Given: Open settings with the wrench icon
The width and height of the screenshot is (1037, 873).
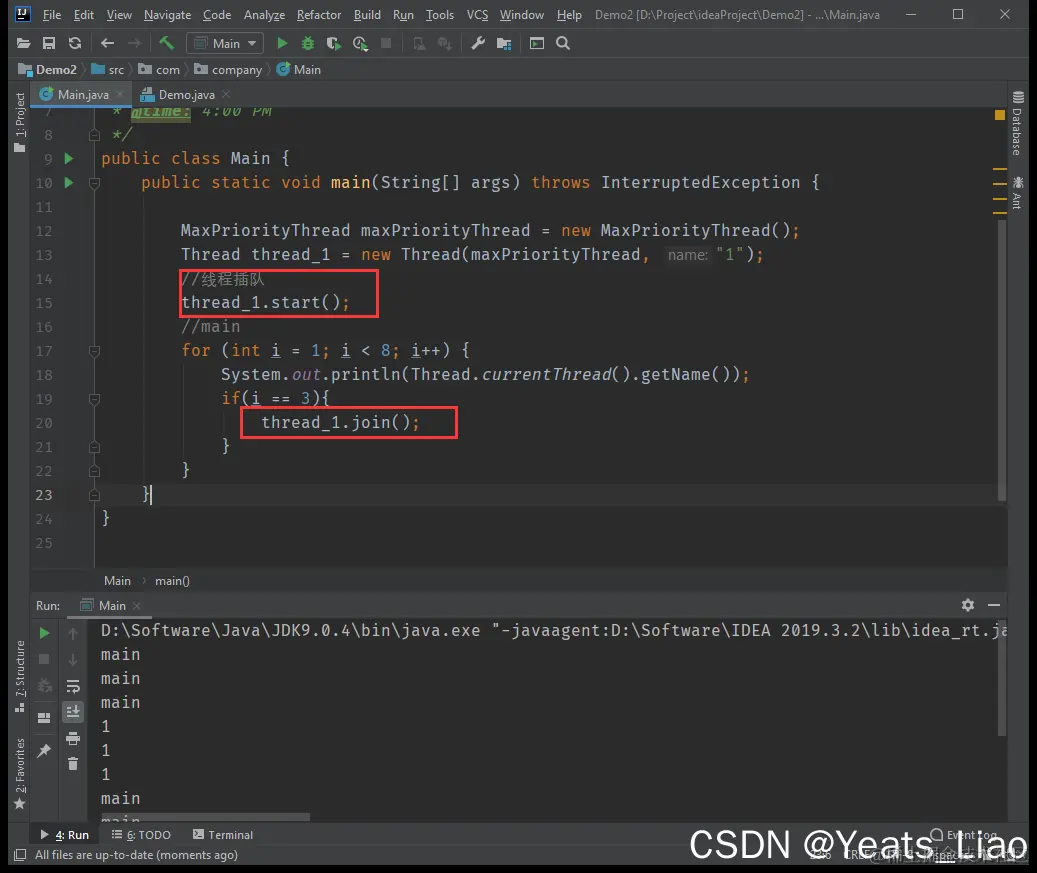Looking at the screenshot, I should click(477, 44).
